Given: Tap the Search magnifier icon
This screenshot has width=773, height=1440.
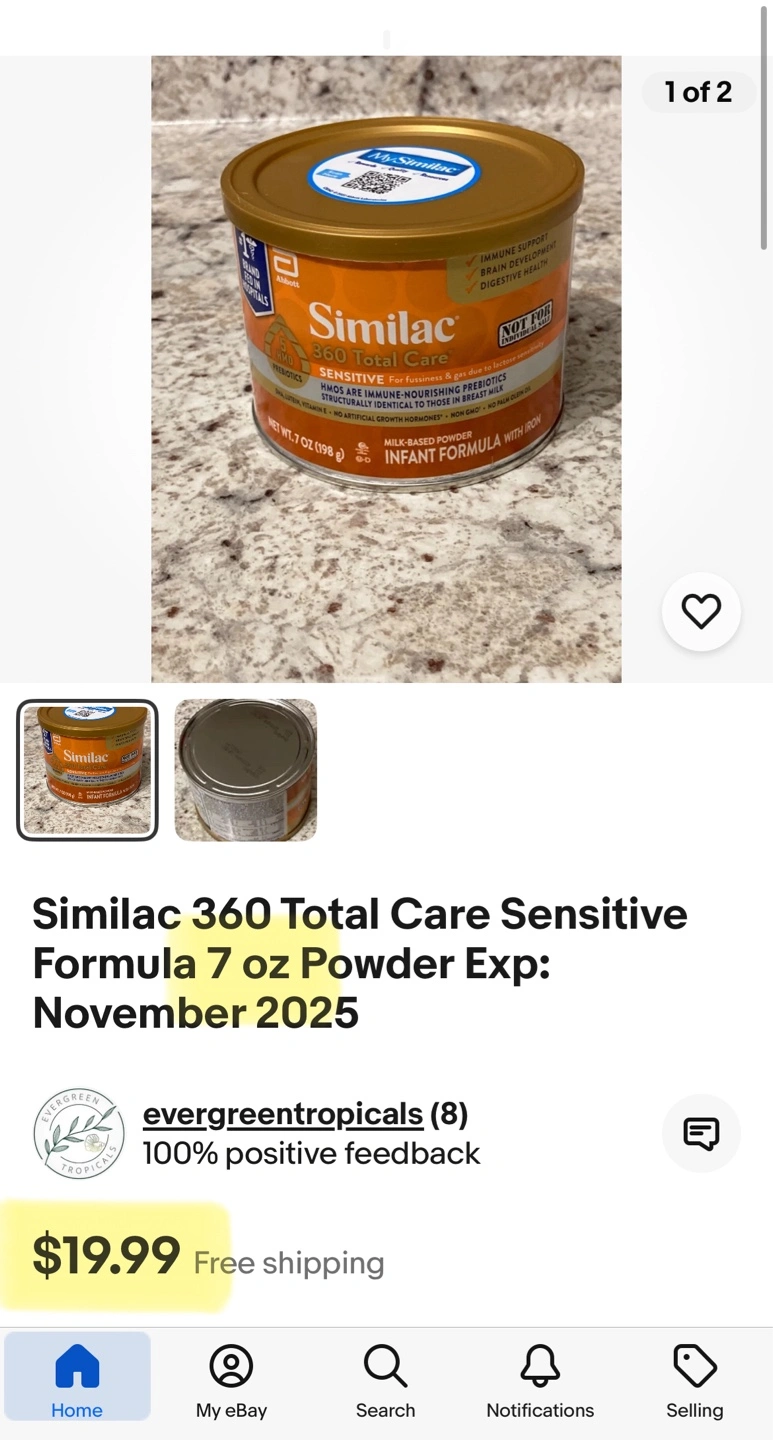Looking at the screenshot, I should pos(385,1366).
